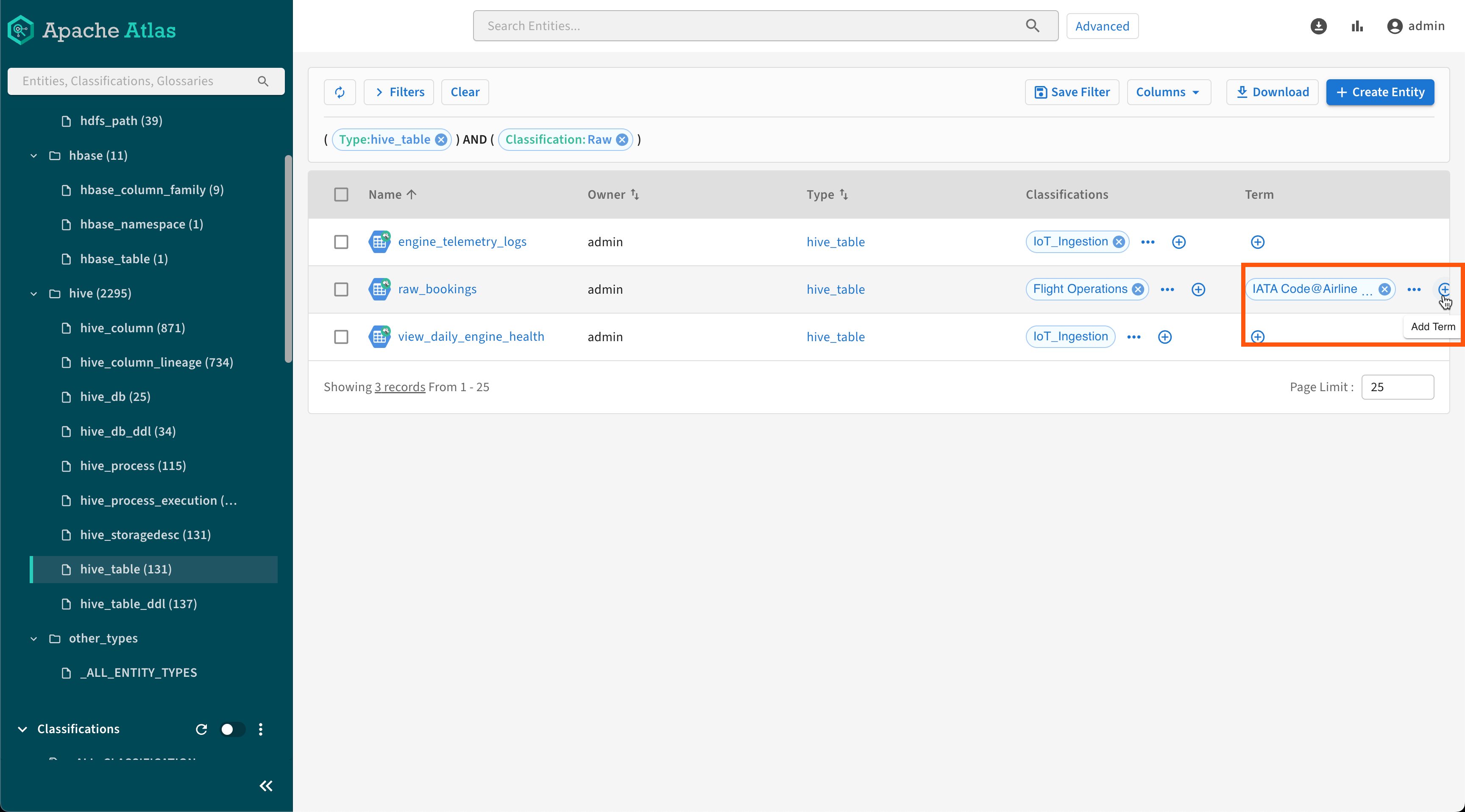Click the refresh search results icon
This screenshot has width=1465, height=812.
pos(340,92)
